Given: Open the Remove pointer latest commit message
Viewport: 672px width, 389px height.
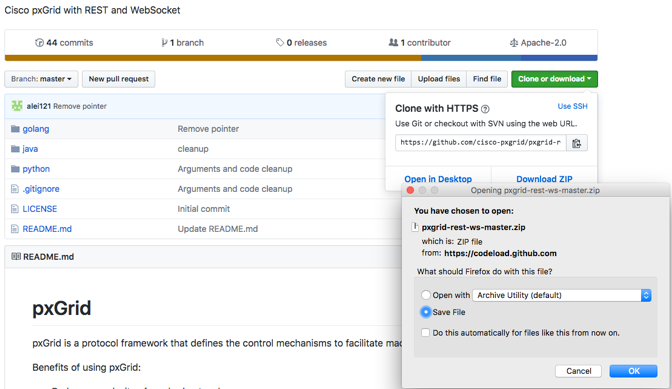Looking at the screenshot, I should [80, 106].
